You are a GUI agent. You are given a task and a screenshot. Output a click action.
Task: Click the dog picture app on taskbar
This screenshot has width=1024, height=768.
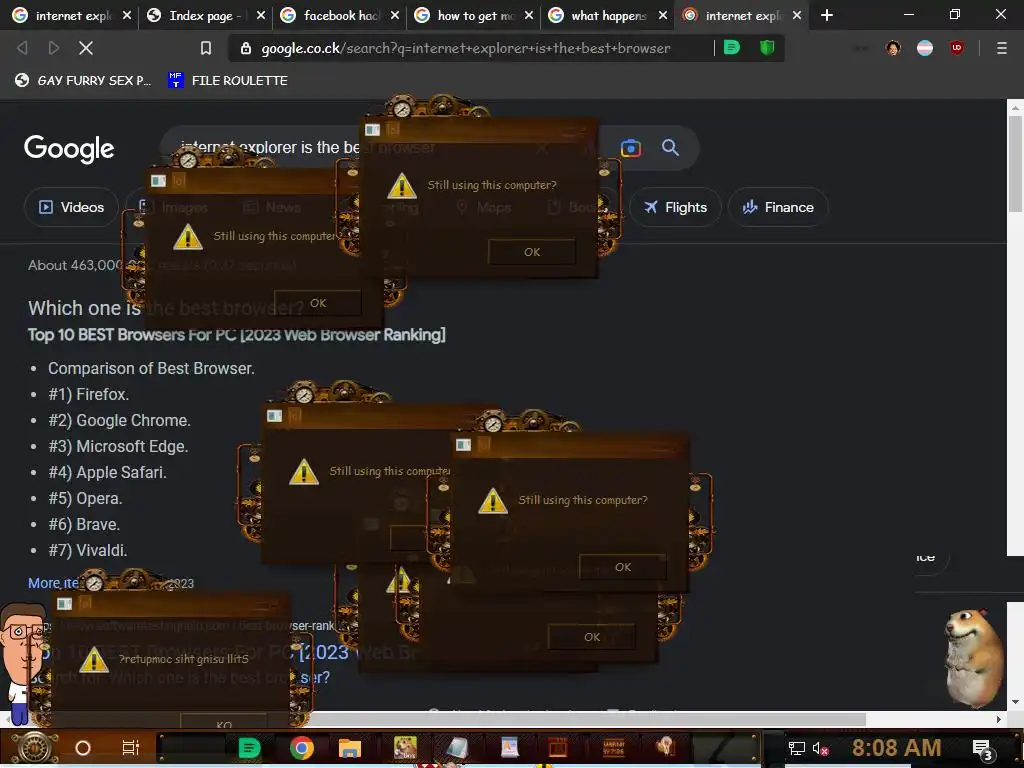(405, 748)
